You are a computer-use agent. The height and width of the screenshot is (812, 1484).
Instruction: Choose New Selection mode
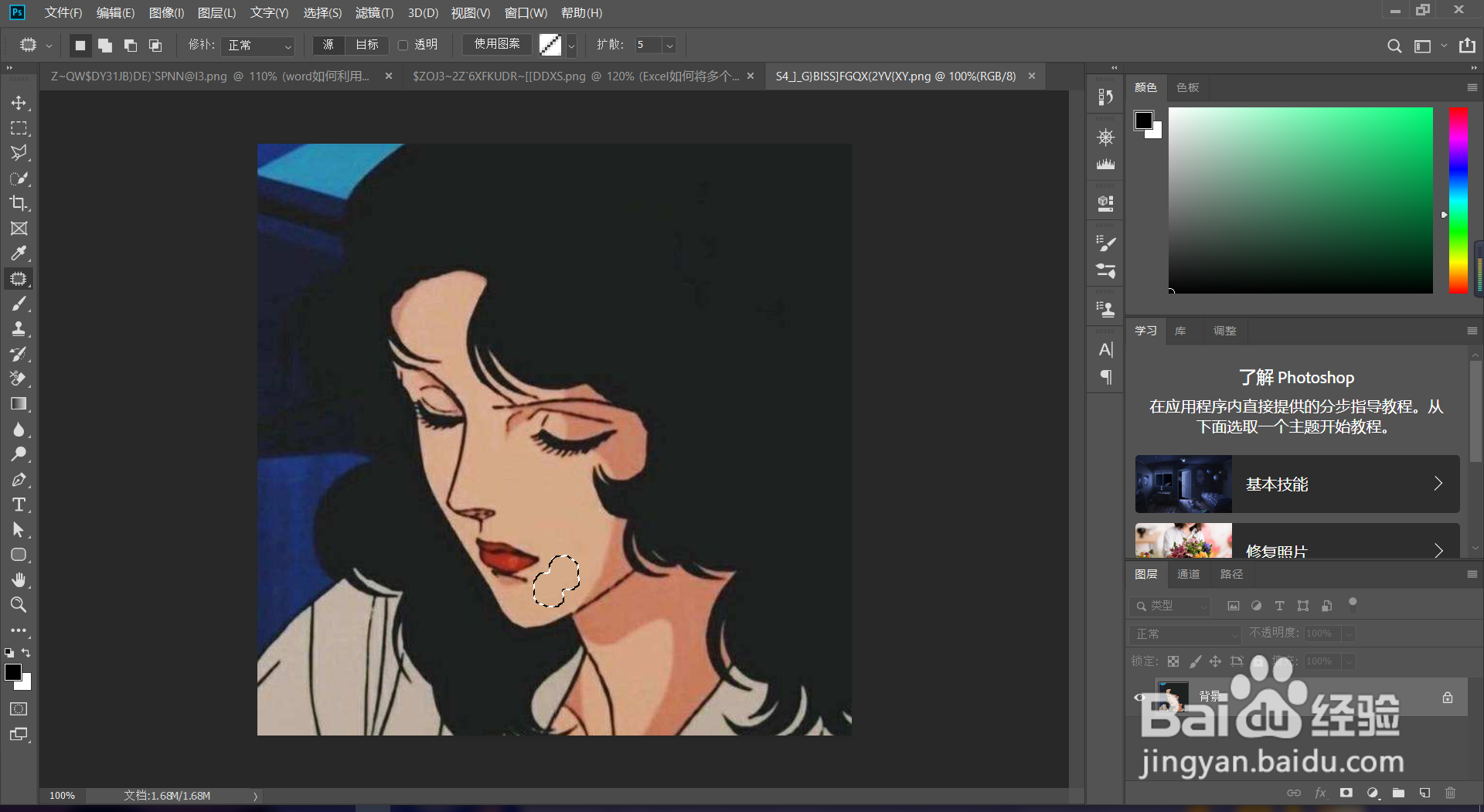(x=80, y=46)
